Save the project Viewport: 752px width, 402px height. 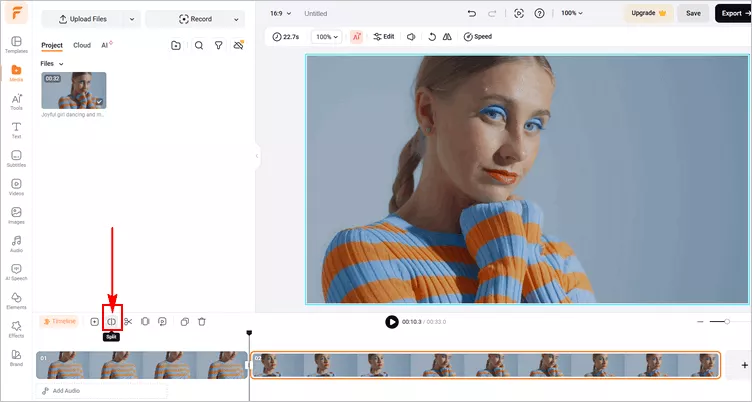pos(693,13)
